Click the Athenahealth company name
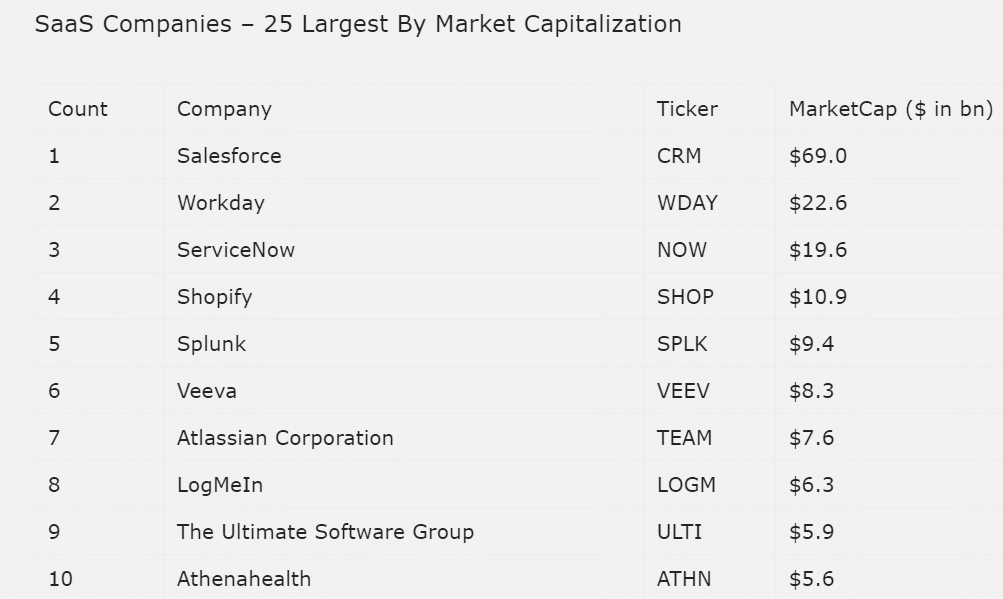This screenshot has height=599, width=1003. click(x=244, y=579)
